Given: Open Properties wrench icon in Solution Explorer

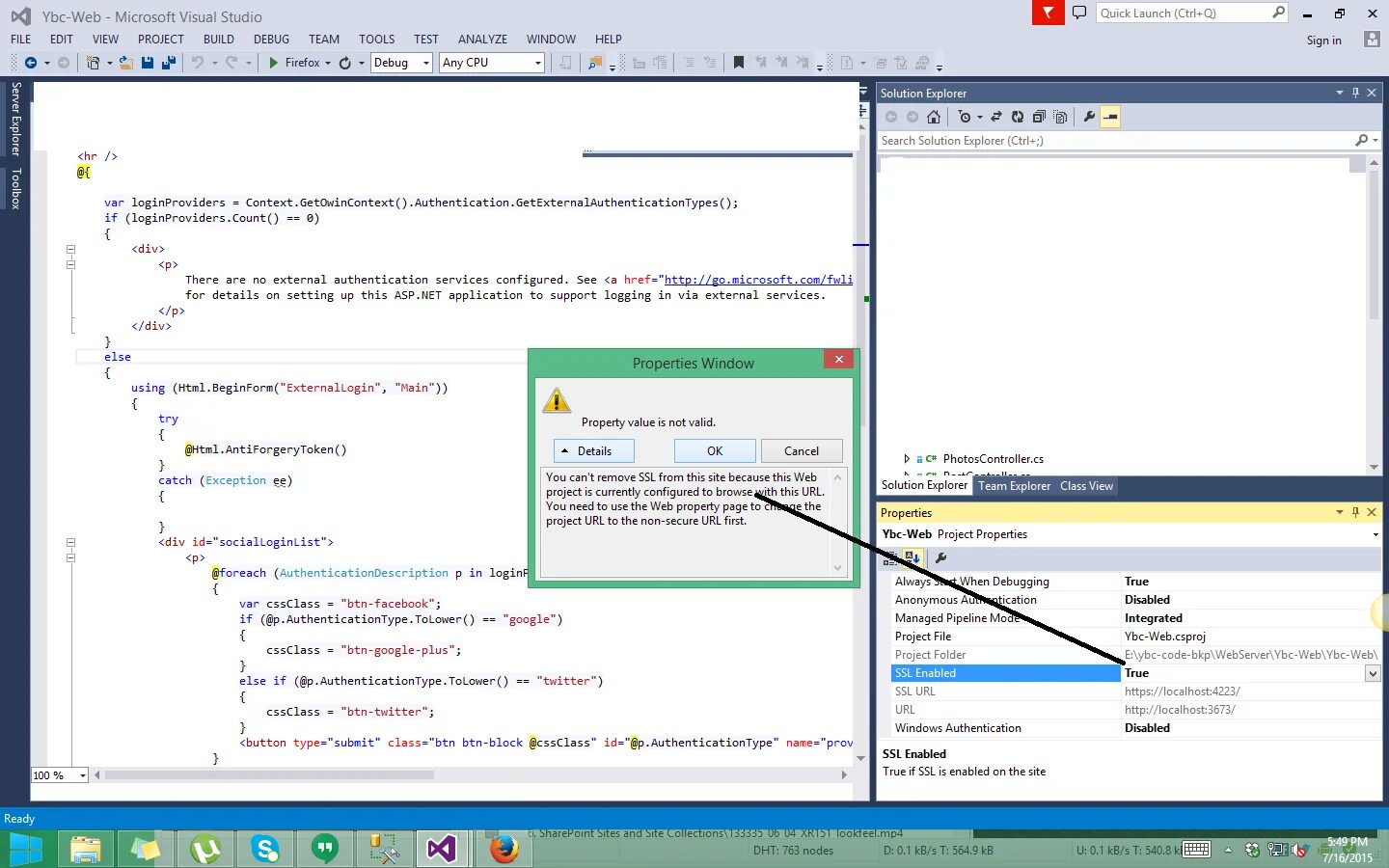Looking at the screenshot, I should click(x=1089, y=117).
